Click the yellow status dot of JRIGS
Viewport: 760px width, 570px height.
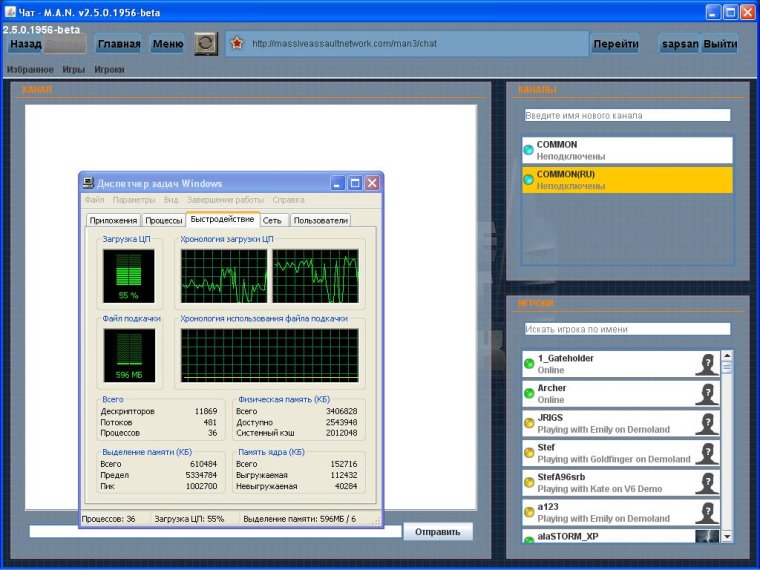click(x=529, y=423)
